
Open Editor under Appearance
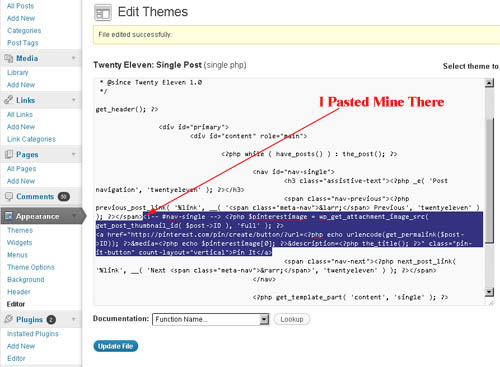(x=16, y=304)
